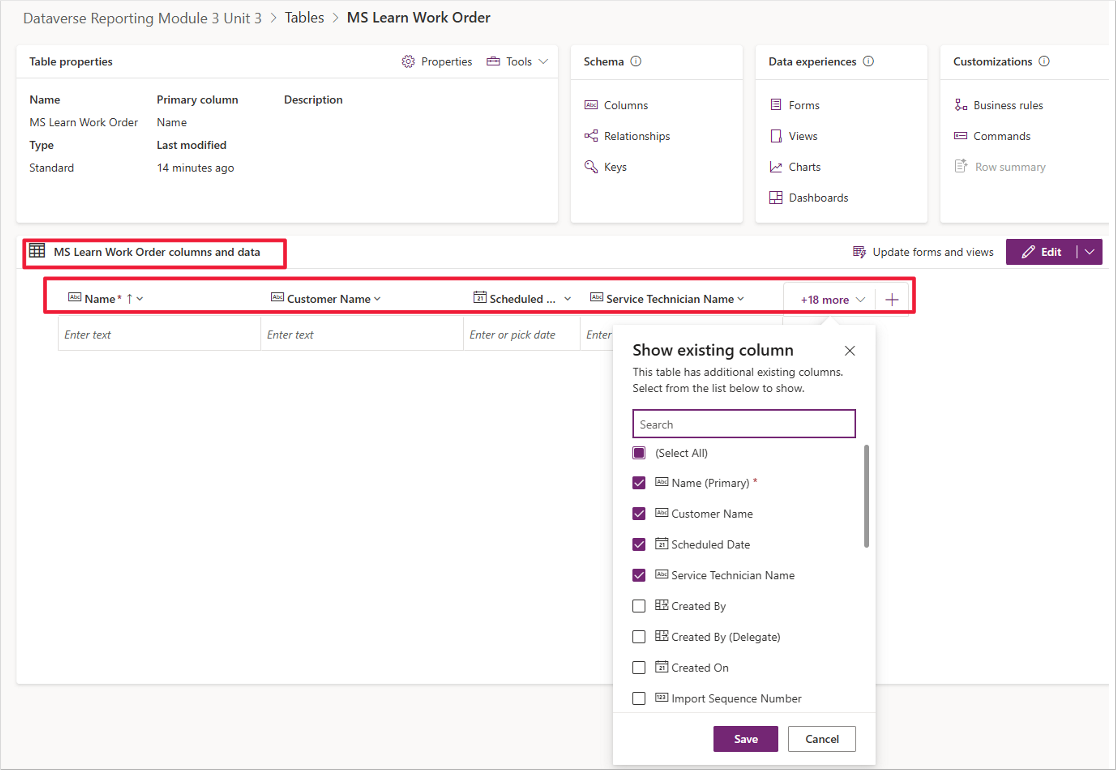Image resolution: width=1116 pixels, height=770 pixels.
Task: Open the Edit button's dropdown arrow
Action: point(1089,251)
